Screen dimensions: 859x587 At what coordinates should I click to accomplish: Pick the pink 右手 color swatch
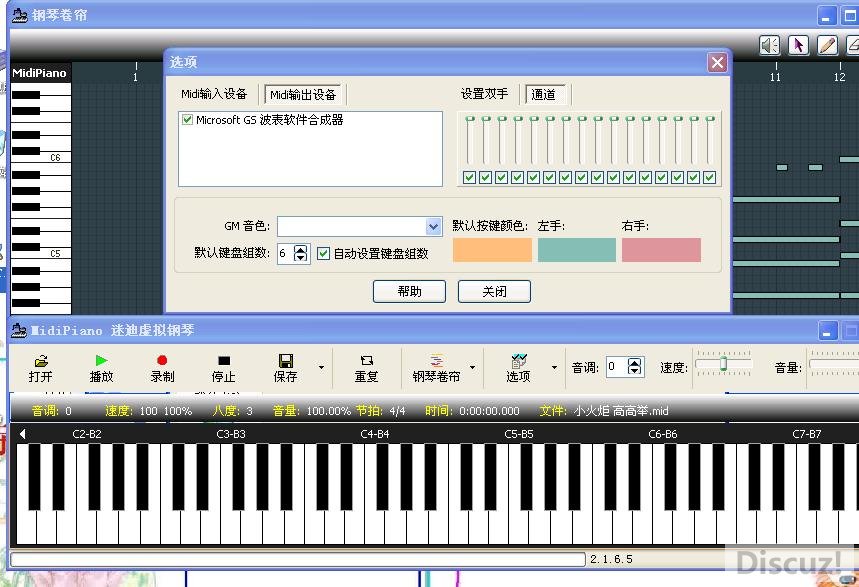pos(661,250)
